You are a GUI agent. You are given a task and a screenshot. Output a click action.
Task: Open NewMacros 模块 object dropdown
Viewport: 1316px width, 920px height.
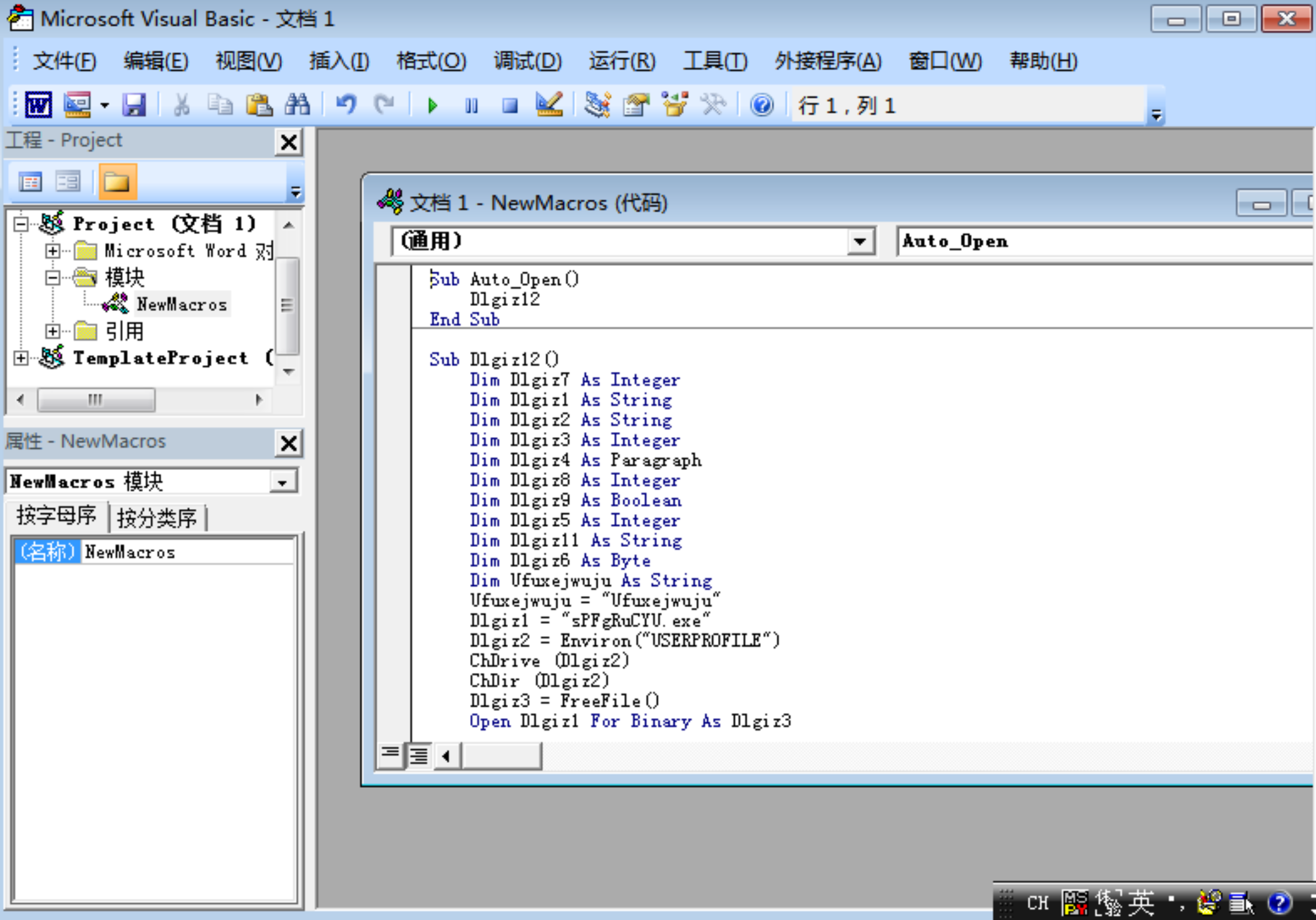click(x=283, y=482)
